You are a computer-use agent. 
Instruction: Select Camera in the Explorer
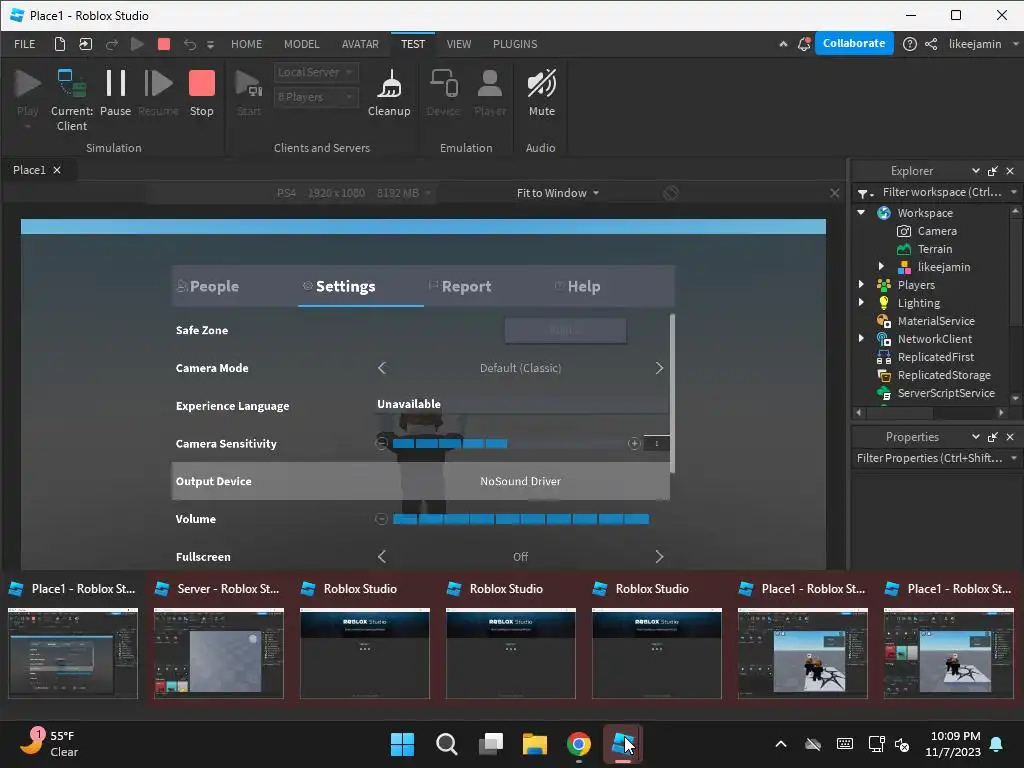click(x=936, y=231)
